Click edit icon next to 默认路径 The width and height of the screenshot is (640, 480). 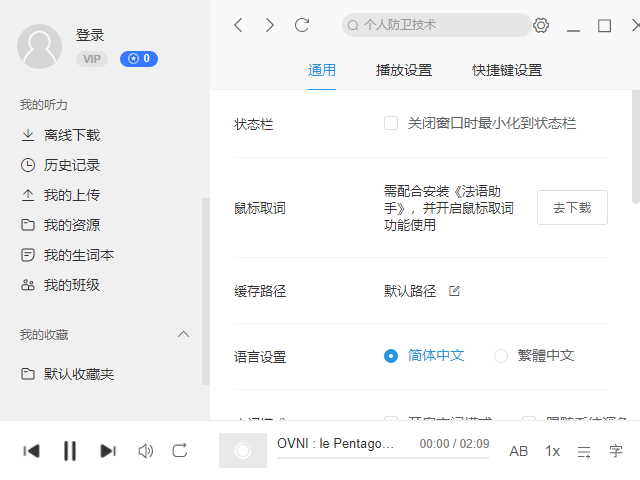coord(454,291)
